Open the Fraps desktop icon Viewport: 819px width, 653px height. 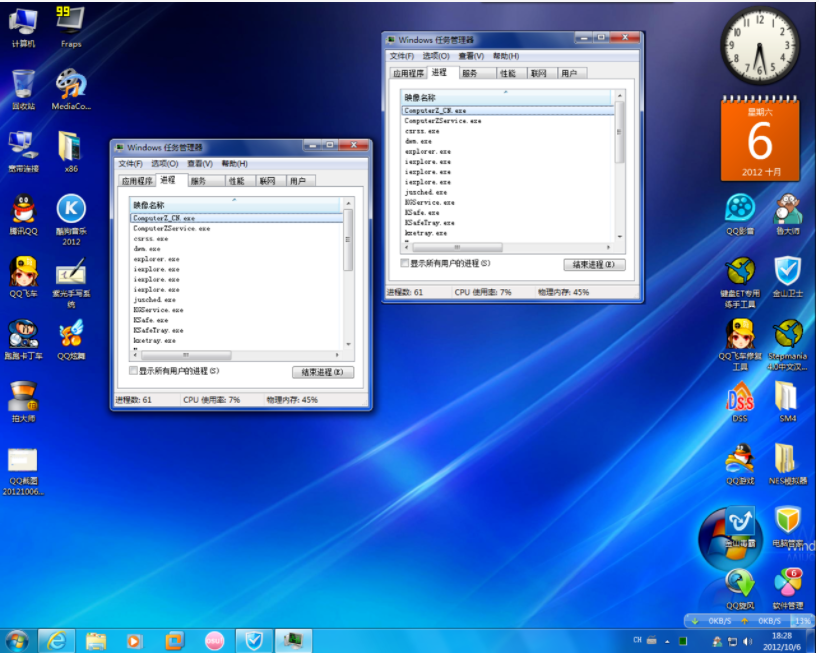(71, 27)
